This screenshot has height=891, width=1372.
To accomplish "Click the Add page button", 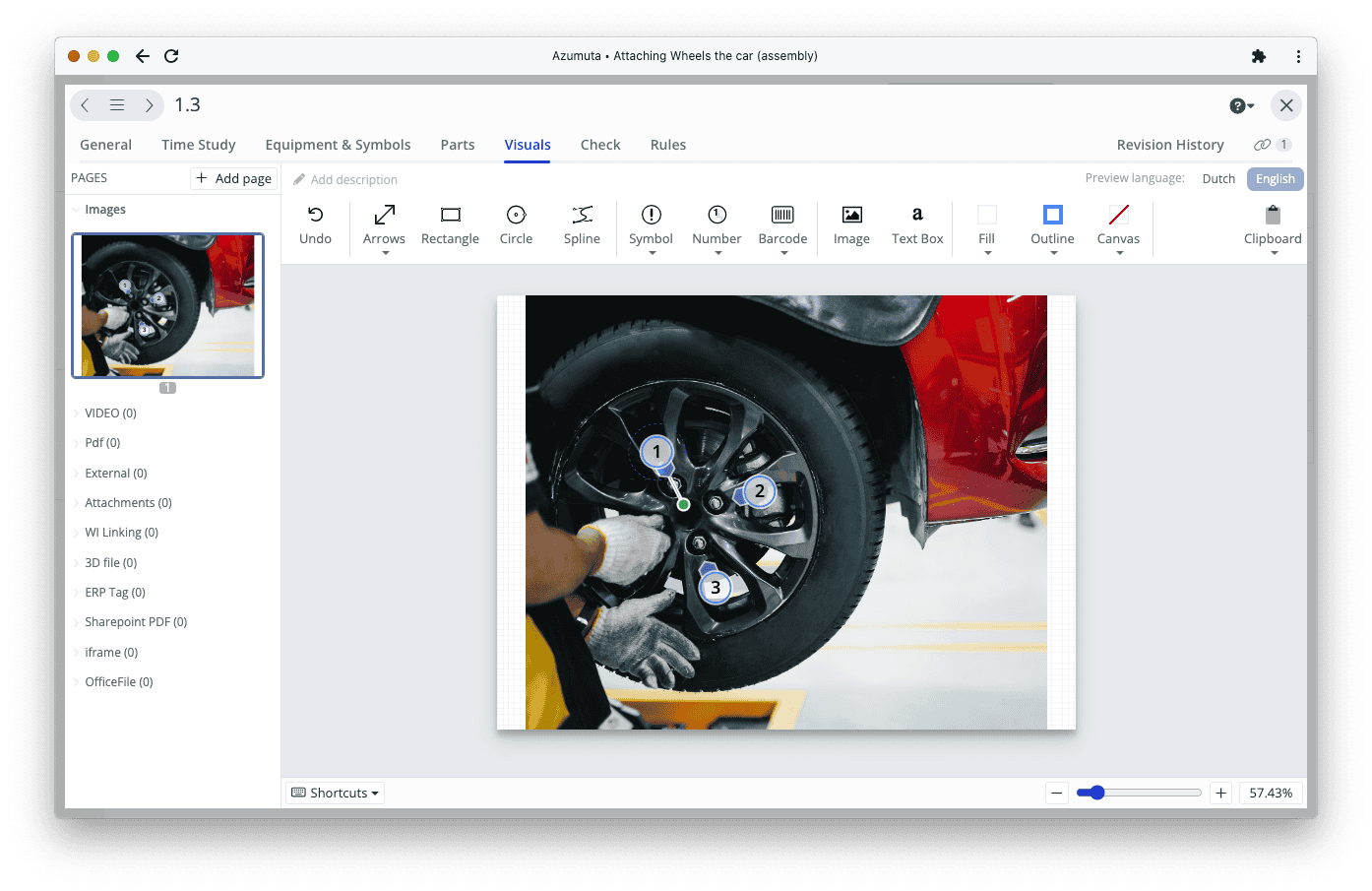I will point(234,178).
